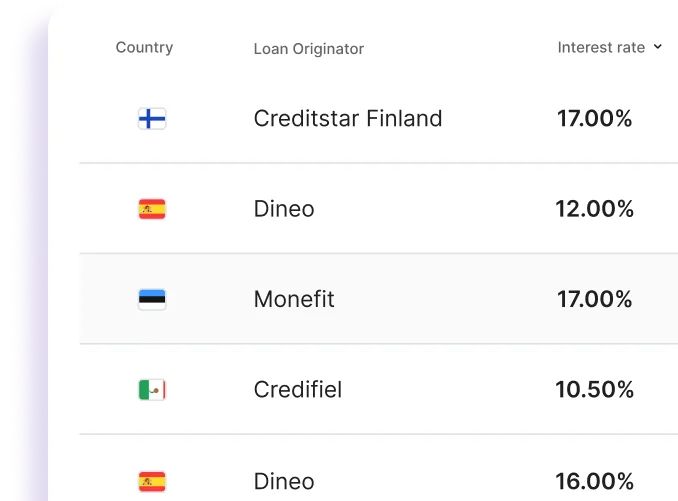Click the 16.00% interest rate value
The image size is (678, 501).
tap(594, 481)
